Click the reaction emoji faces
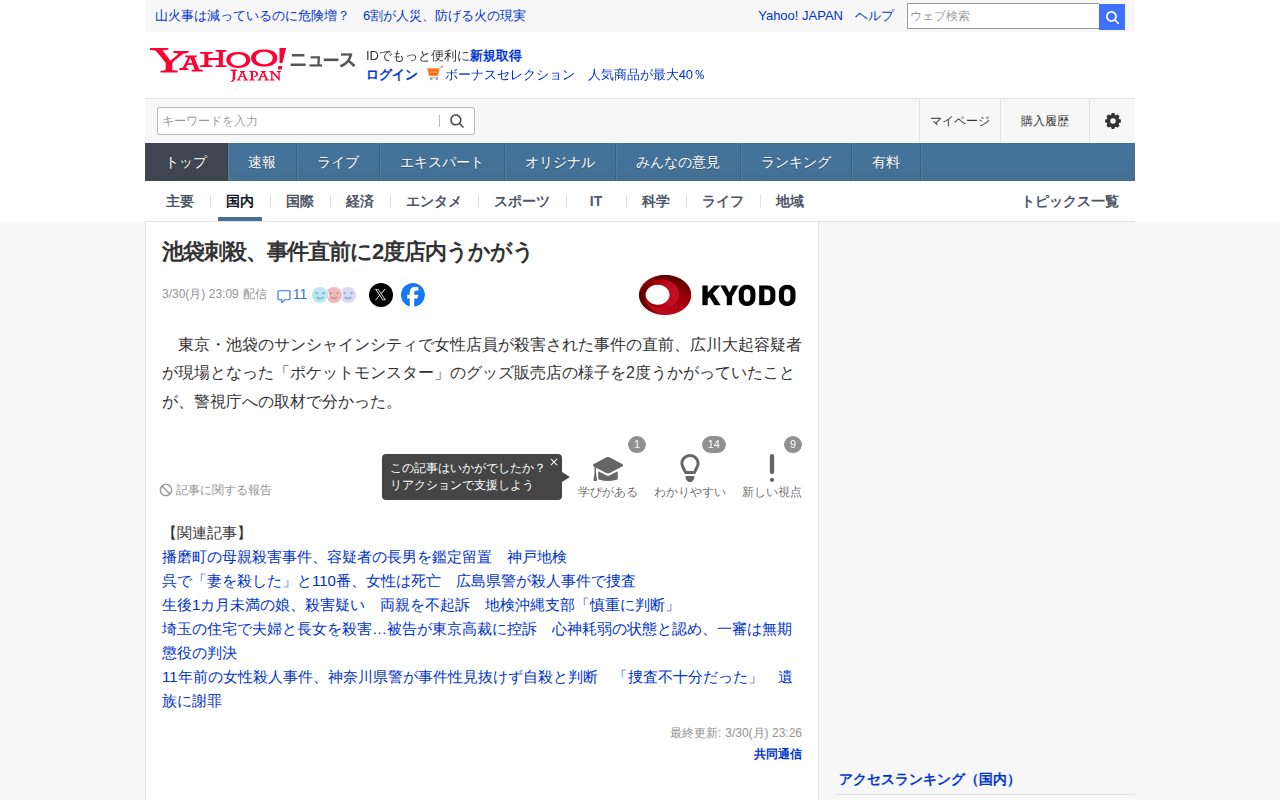Screen dimensions: 1280x800 pos(334,295)
